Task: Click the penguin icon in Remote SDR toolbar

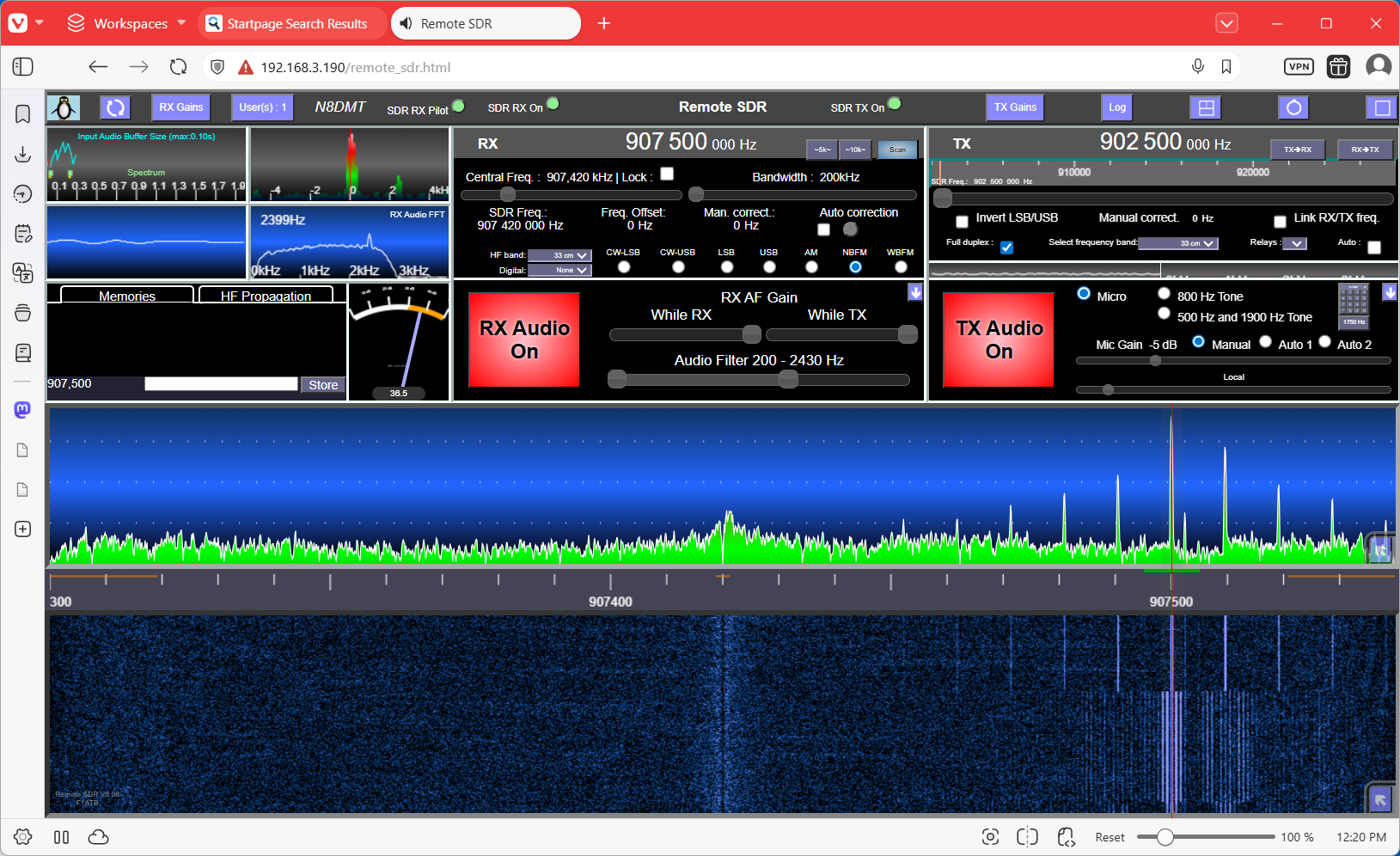Action: coord(63,107)
